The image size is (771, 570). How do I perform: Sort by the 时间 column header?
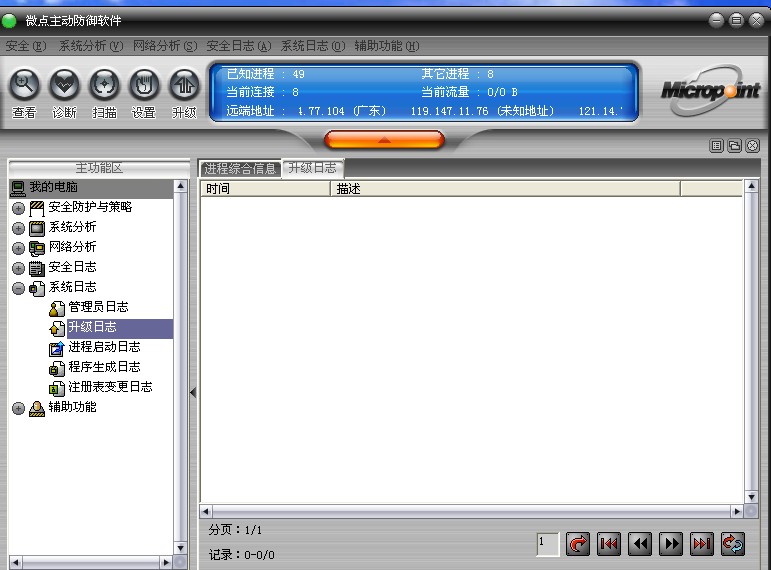(266, 189)
